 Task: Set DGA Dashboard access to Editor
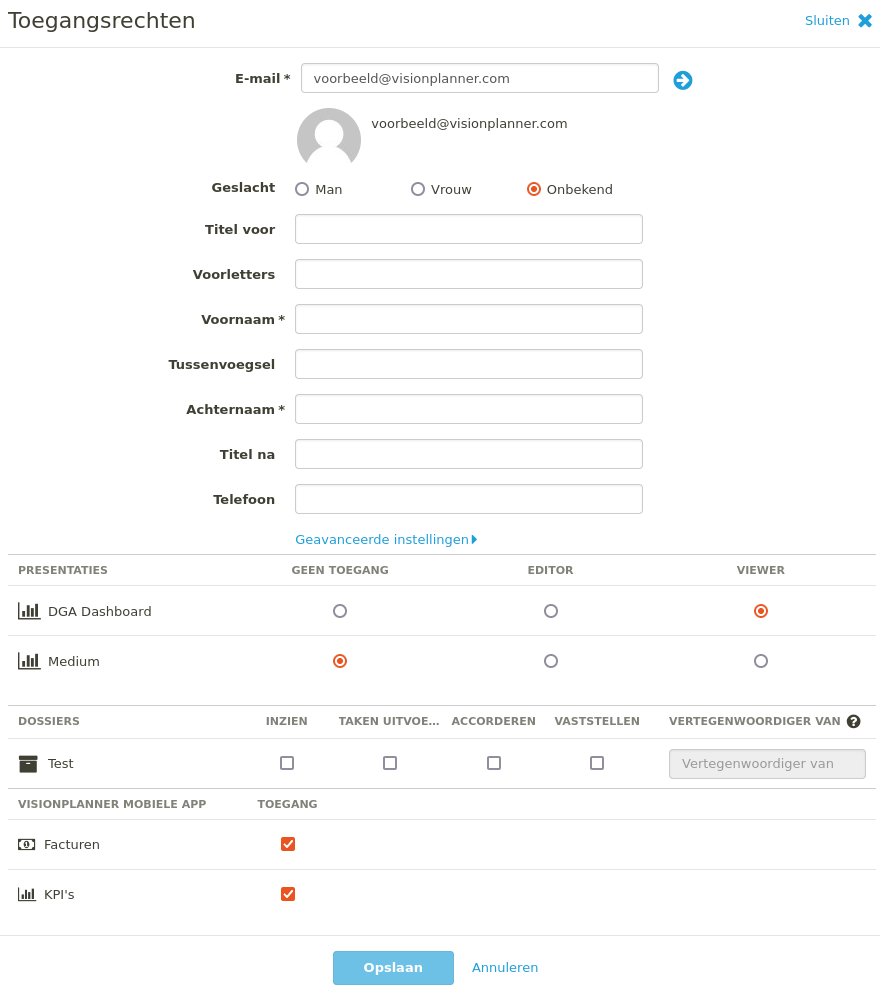point(551,611)
